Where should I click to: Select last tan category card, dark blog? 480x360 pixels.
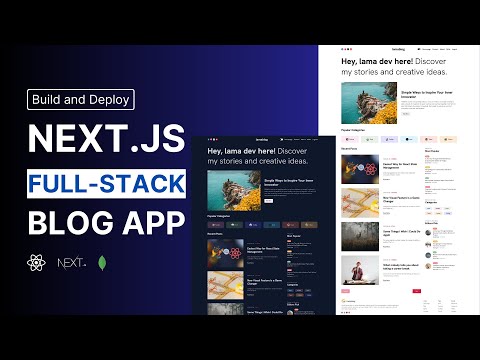(309, 225)
